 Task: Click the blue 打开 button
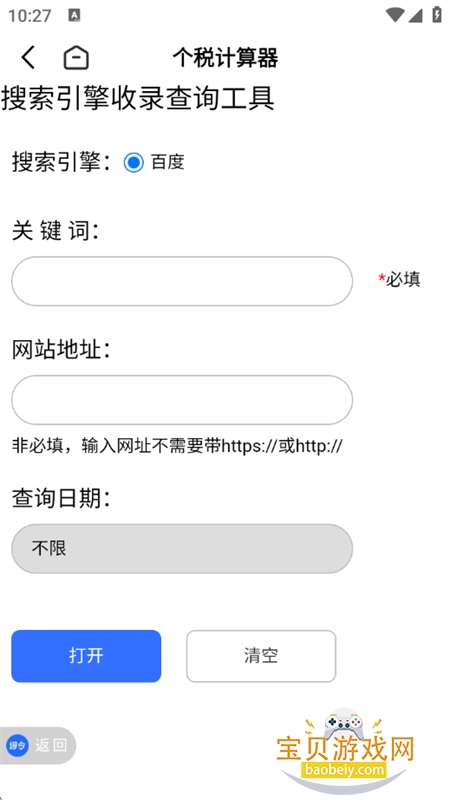pos(86,656)
